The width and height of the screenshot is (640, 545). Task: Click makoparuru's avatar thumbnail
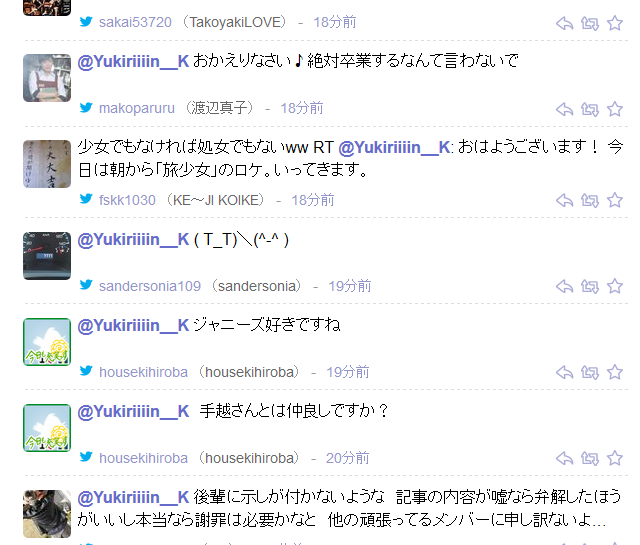47,78
